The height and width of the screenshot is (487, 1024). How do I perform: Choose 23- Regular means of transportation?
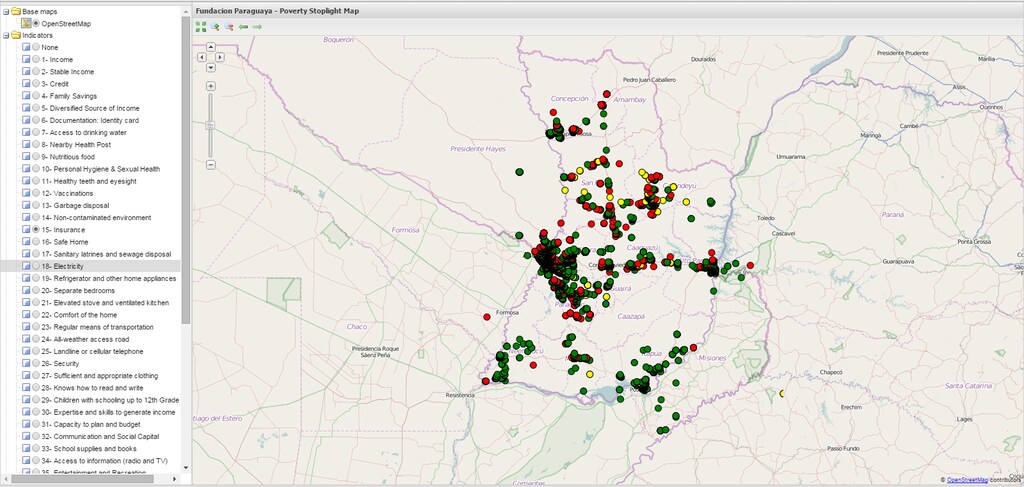tap(97, 327)
